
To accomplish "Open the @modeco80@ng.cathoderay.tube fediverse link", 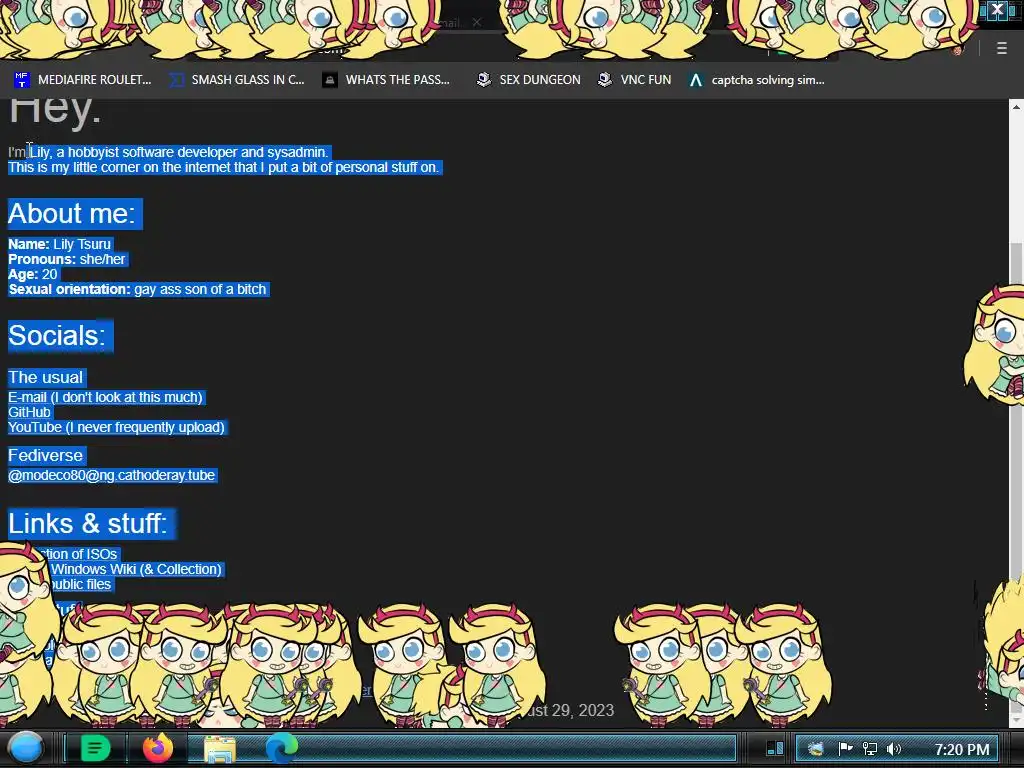I will tap(112, 475).
